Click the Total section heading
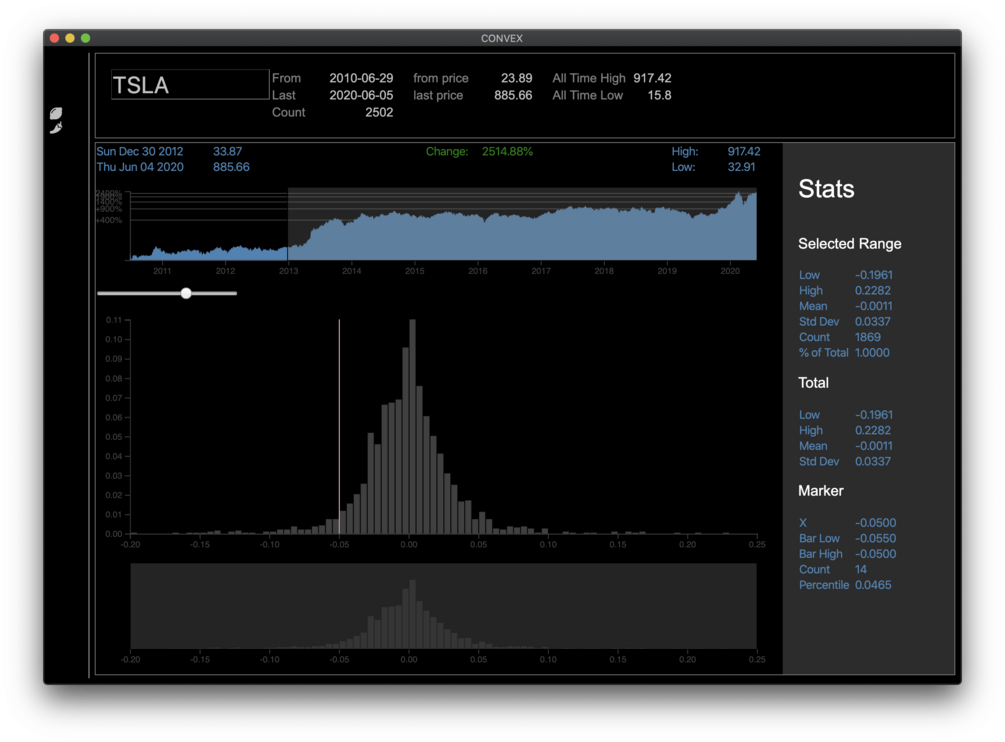Image resolution: width=1005 pixels, height=742 pixels. pyautogui.click(x=813, y=383)
